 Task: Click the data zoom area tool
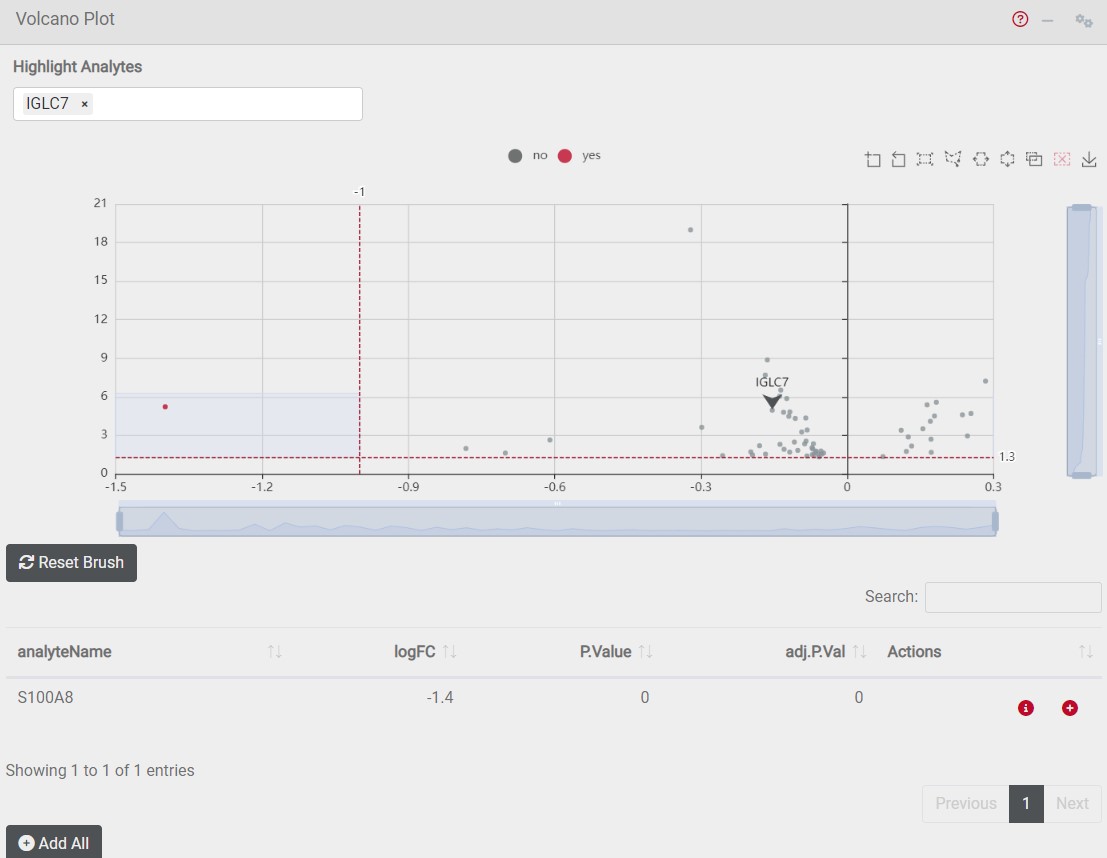click(873, 160)
